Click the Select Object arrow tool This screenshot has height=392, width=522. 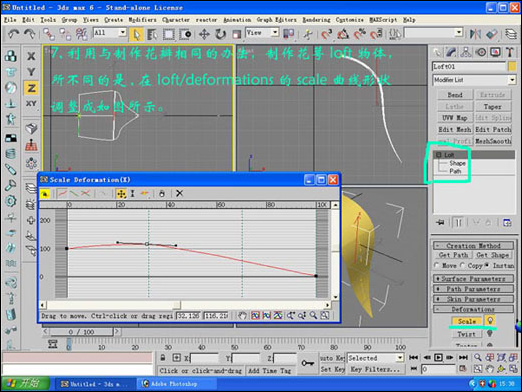pyautogui.click(x=137, y=34)
